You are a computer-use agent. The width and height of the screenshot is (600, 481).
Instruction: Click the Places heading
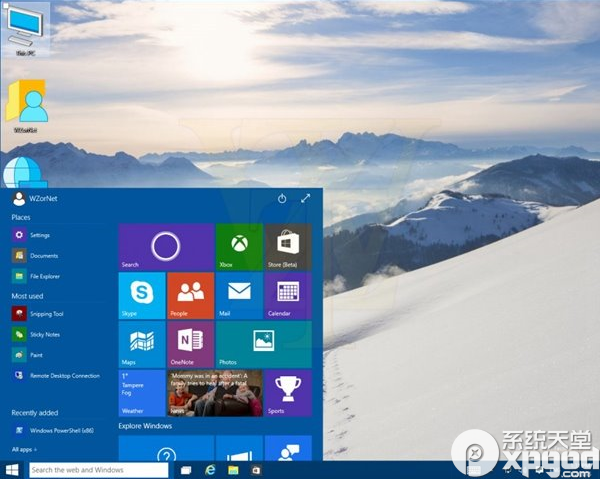(21, 217)
